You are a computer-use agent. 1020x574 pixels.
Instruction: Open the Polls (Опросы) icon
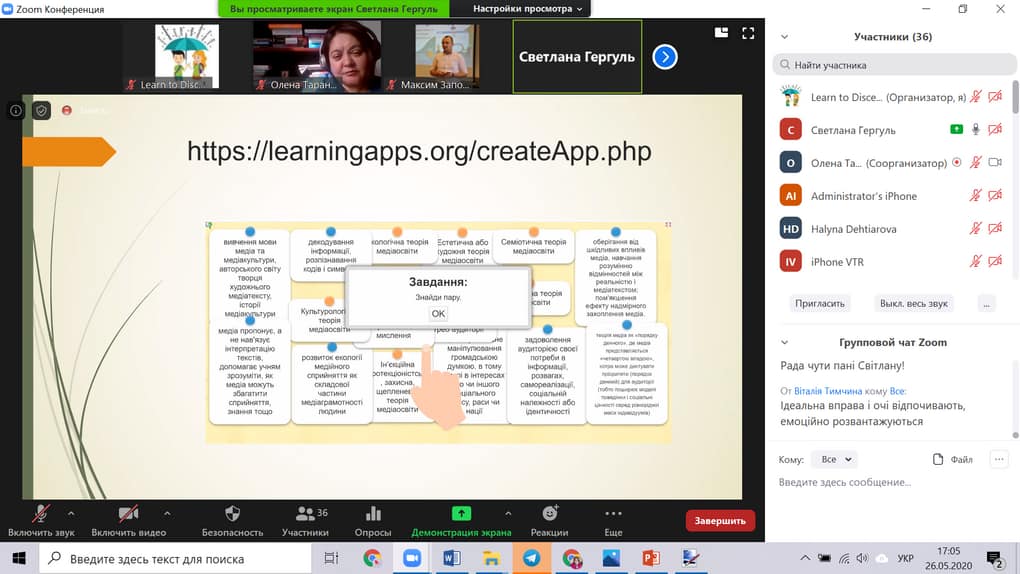tap(373, 513)
